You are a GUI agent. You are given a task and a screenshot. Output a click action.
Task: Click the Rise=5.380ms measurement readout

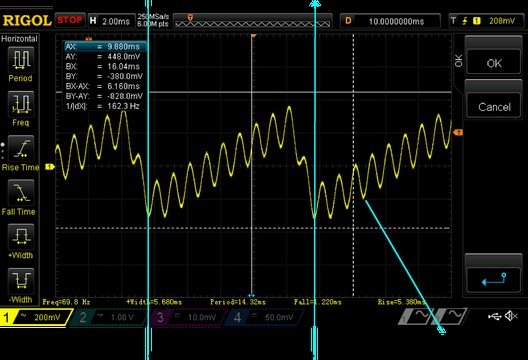pyautogui.click(x=401, y=302)
